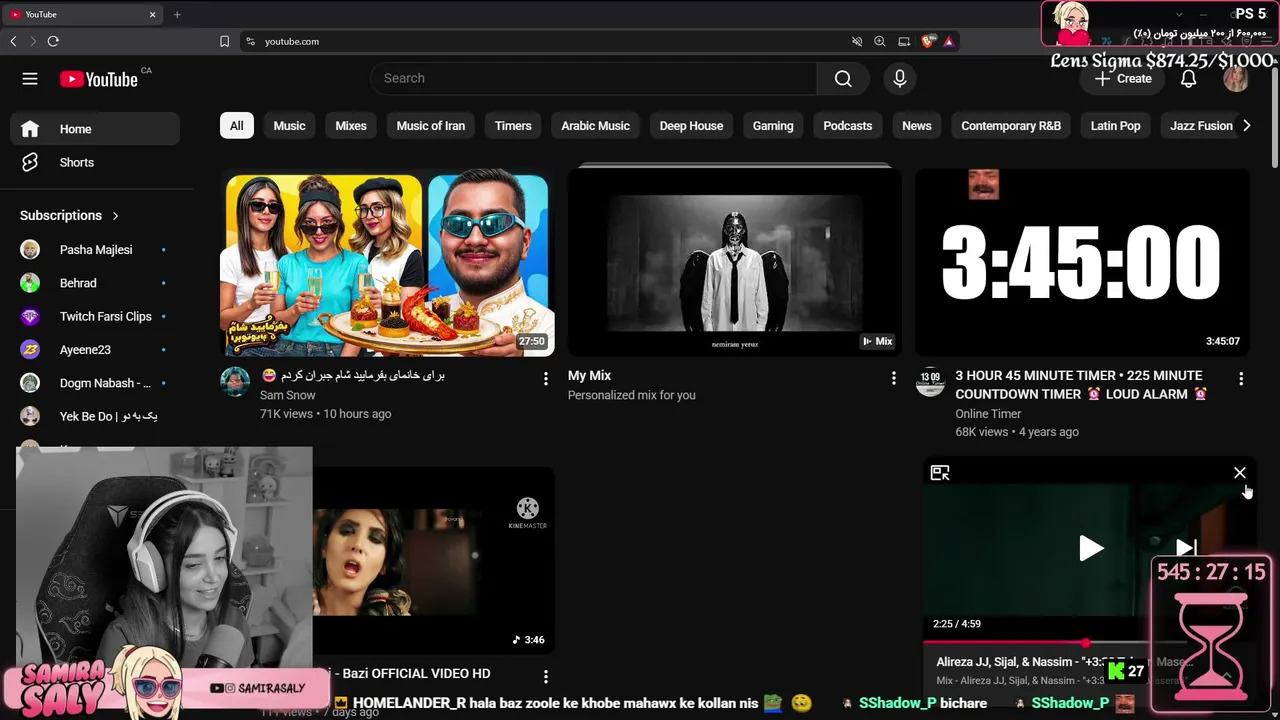
Task: Open the notifications bell
Action: pyautogui.click(x=1188, y=79)
